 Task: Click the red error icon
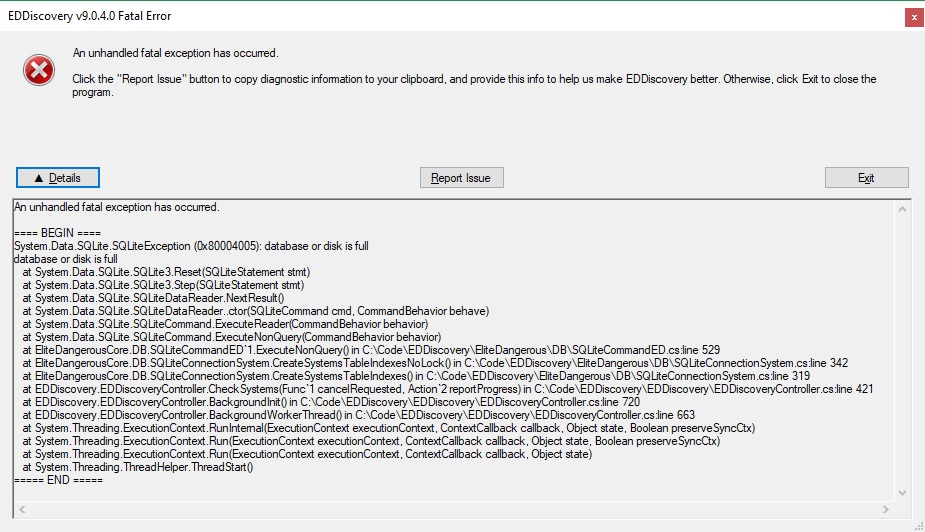click(39, 70)
